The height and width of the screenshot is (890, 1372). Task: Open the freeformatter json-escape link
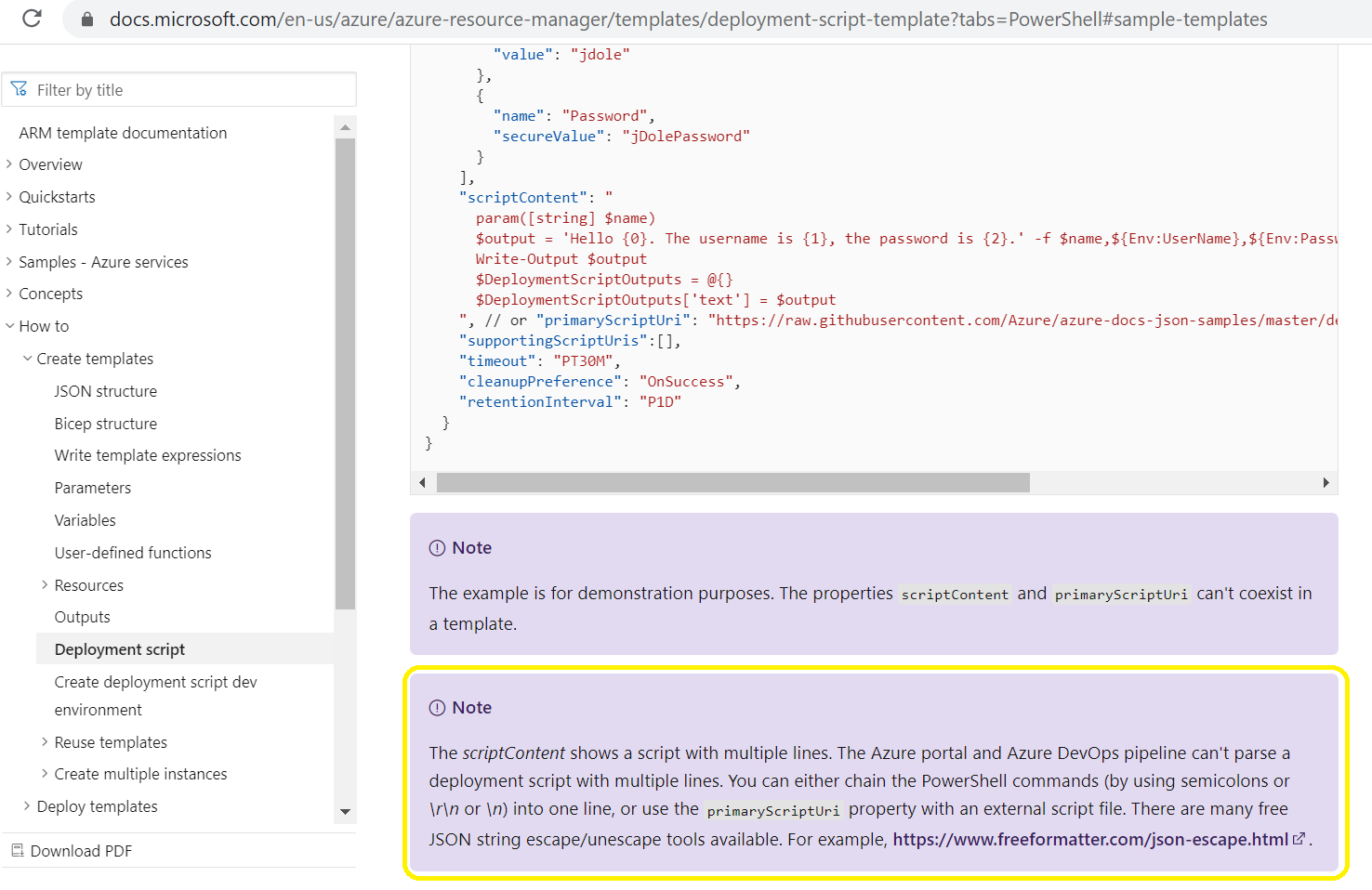point(1090,839)
